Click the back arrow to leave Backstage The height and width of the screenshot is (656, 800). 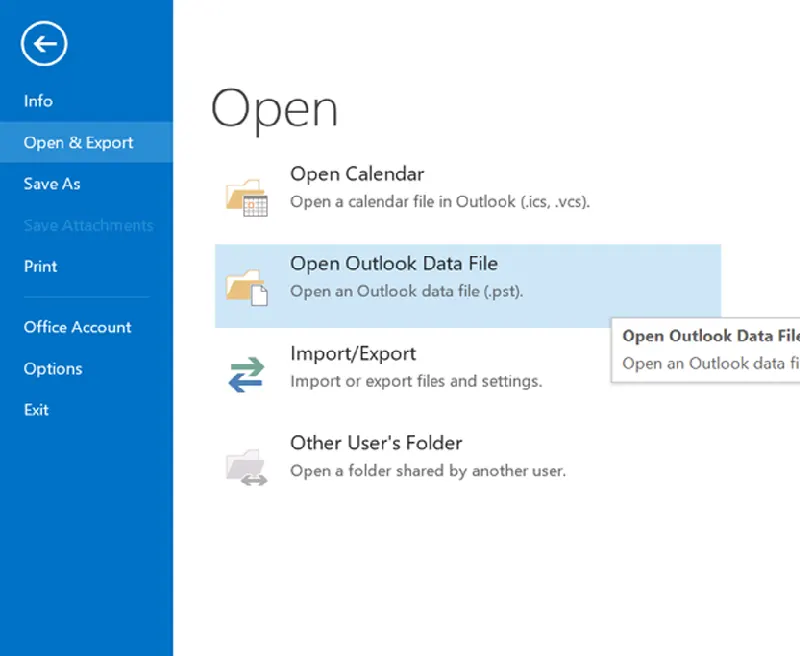44,44
